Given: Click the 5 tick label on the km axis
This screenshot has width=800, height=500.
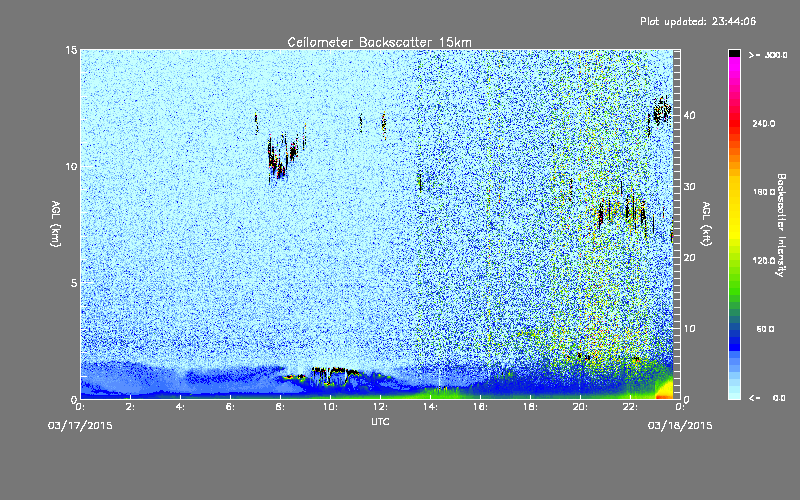Looking at the screenshot, I should point(74,283).
